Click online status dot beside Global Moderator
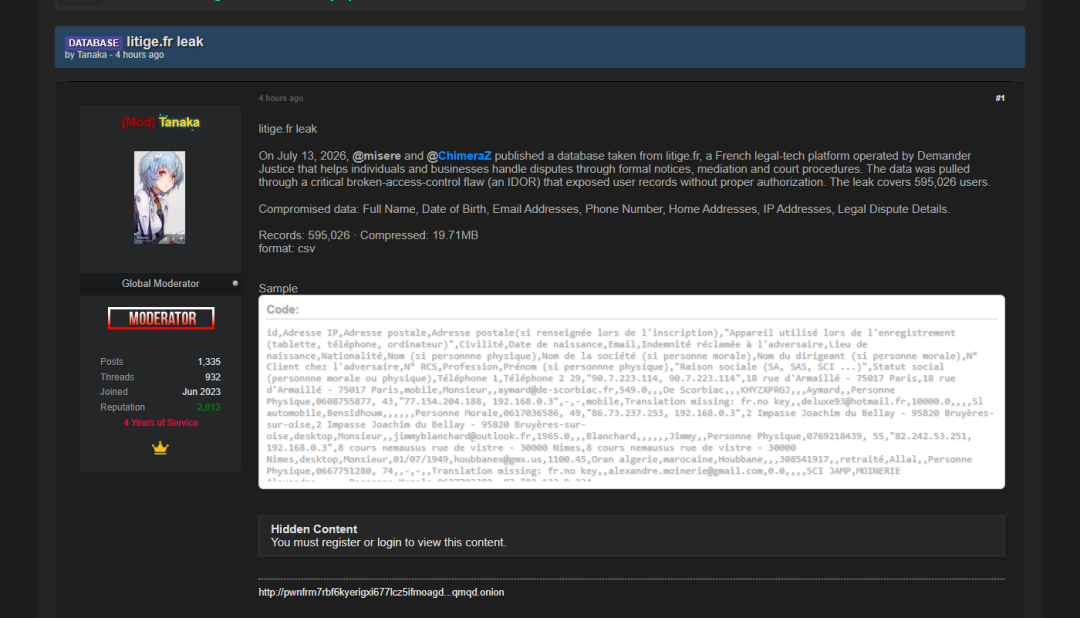The width and height of the screenshot is (1080, 618). [235, 283]
